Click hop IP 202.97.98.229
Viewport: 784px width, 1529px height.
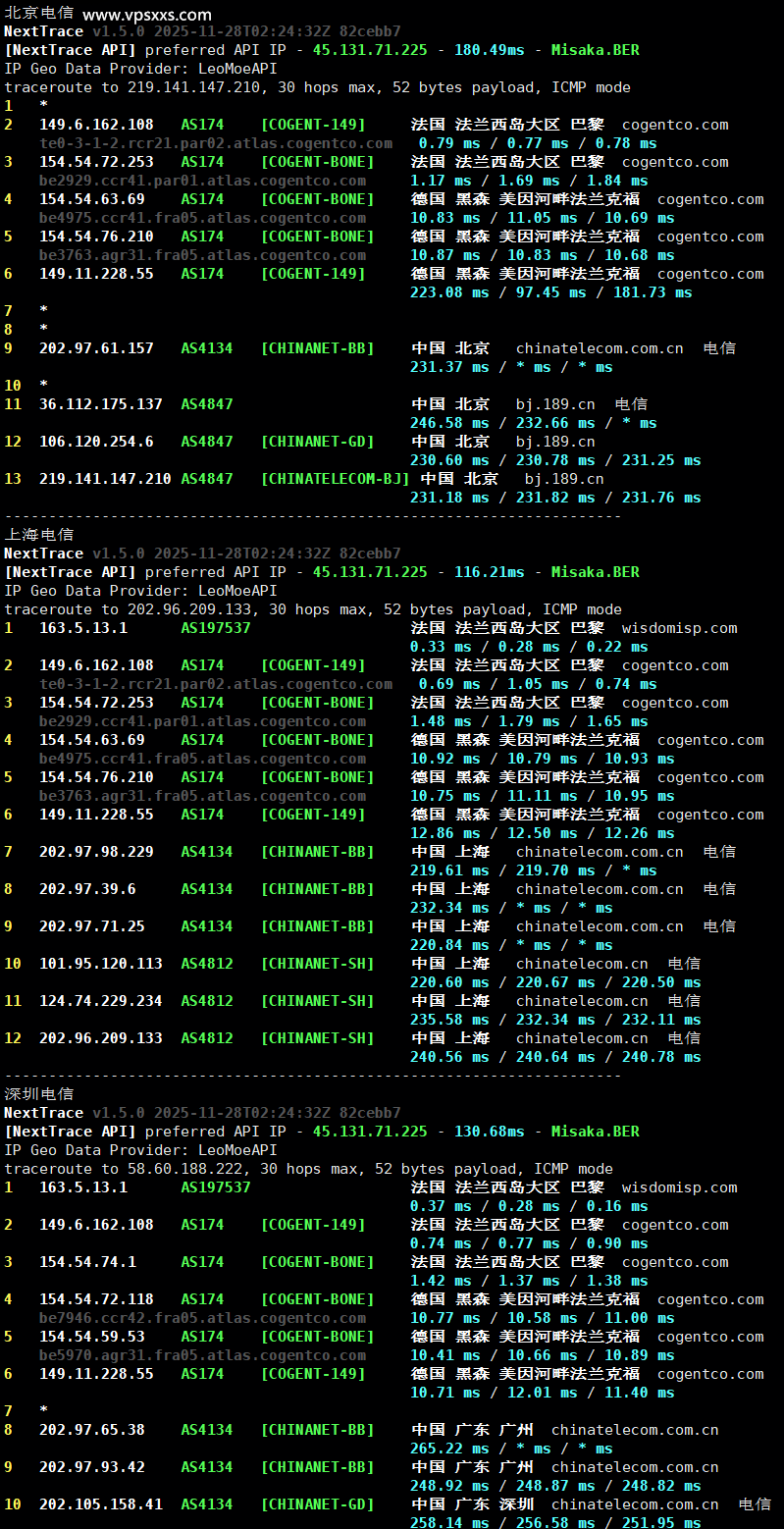click(x=96, y=852)
